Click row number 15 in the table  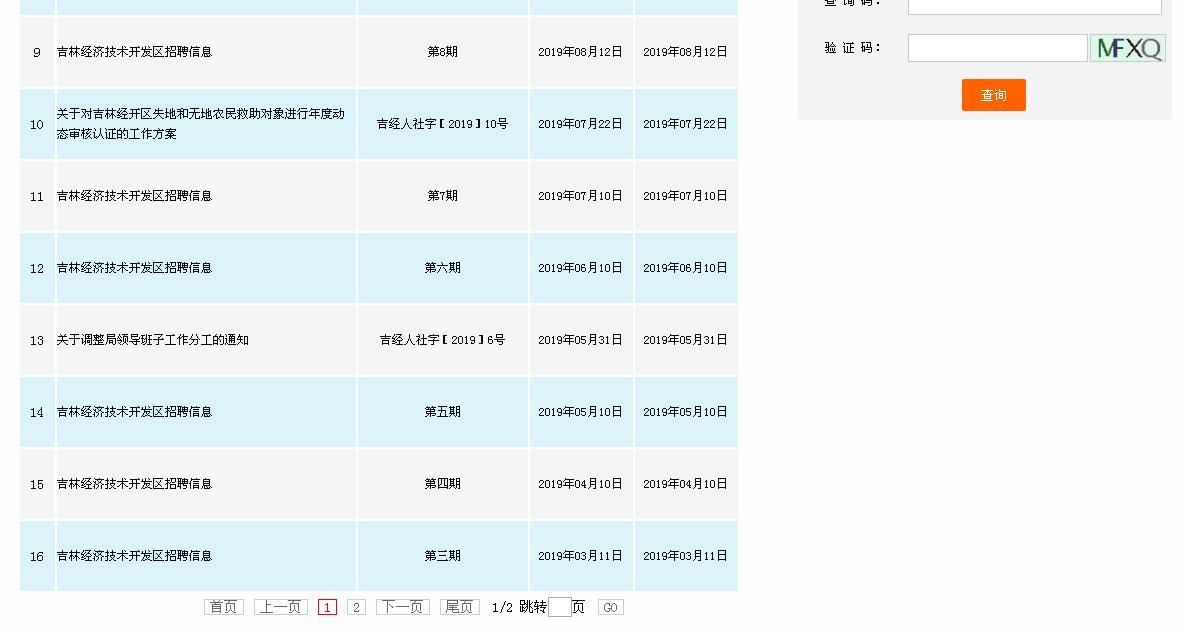(x=37, y=485)
